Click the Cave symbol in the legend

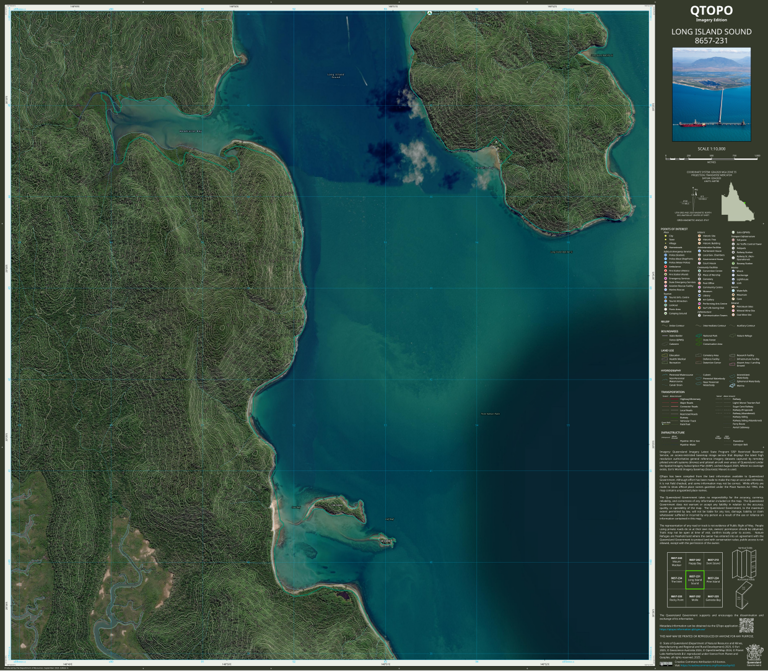point(733,299)
